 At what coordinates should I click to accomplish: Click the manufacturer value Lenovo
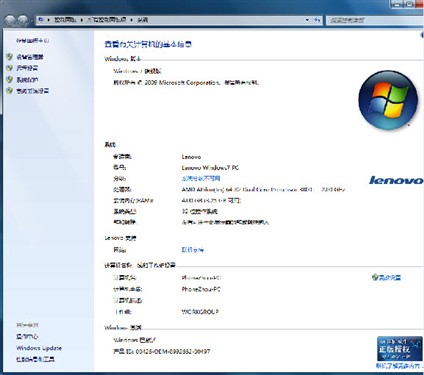coord(191,157)
